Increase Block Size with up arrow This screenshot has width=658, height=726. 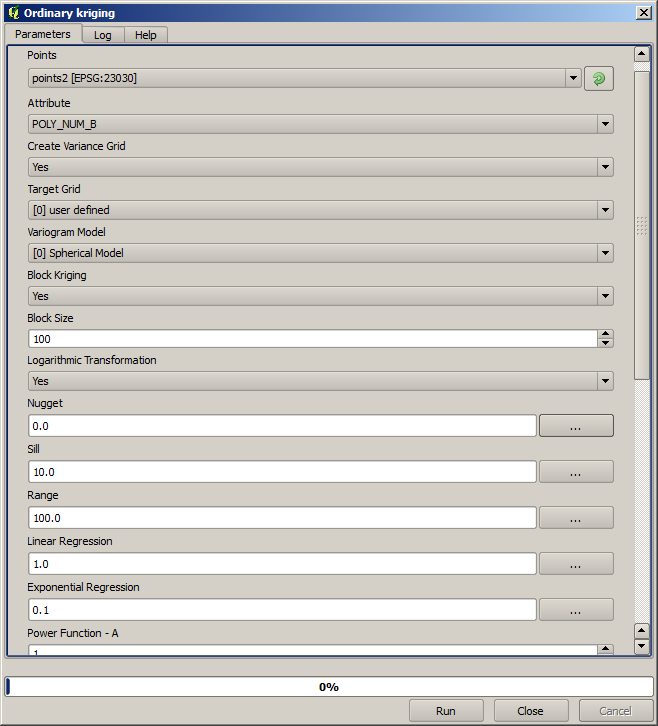click(x=605, y=334)
